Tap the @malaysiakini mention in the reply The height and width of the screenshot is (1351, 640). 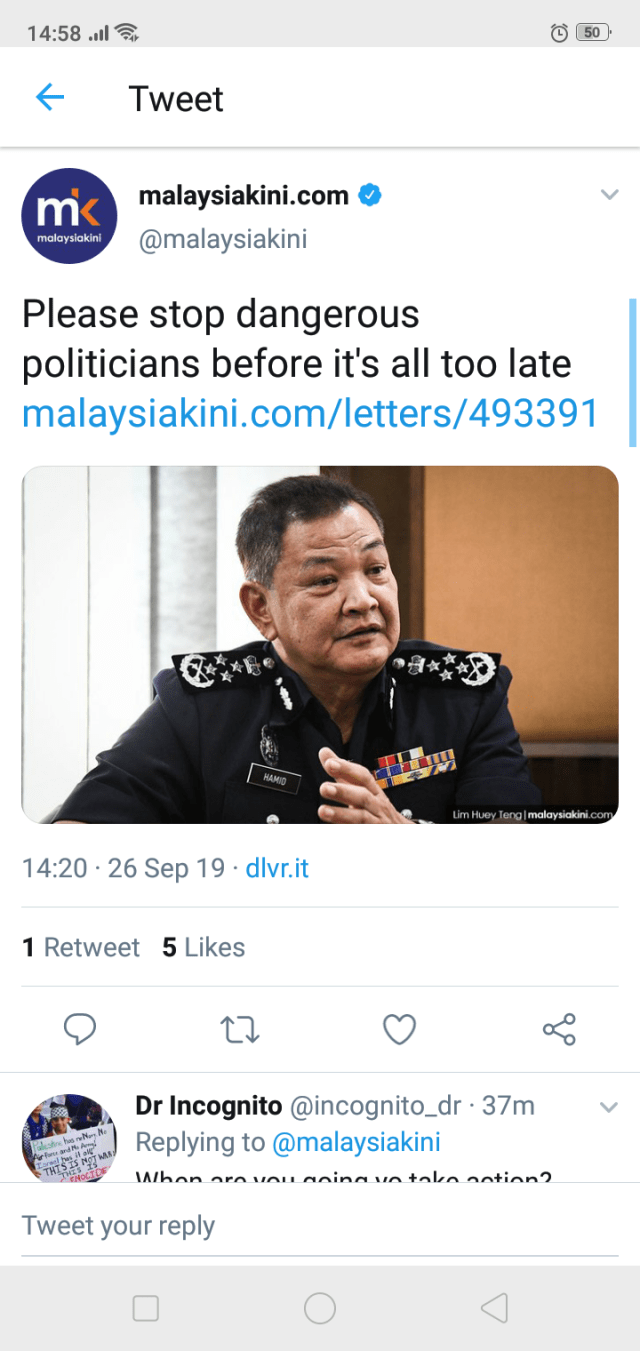coord(356,1142)
